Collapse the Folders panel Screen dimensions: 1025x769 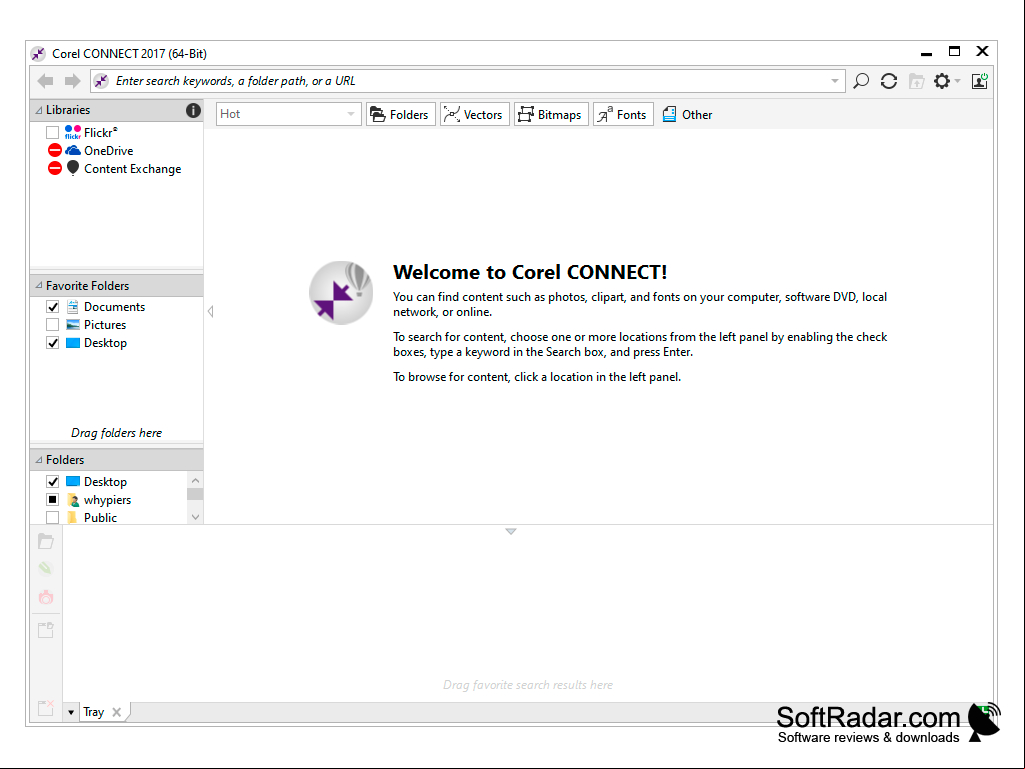[39, 460]
